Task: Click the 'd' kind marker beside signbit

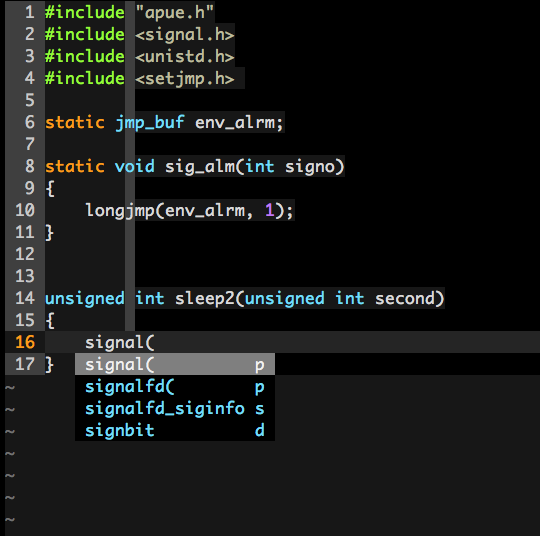Action: pyautogui.click(x=260, y=430)
